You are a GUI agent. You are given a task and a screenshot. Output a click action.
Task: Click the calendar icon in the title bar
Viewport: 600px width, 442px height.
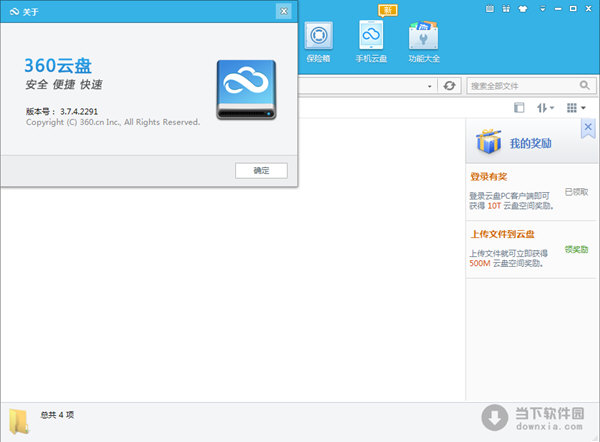pos(487,9)
